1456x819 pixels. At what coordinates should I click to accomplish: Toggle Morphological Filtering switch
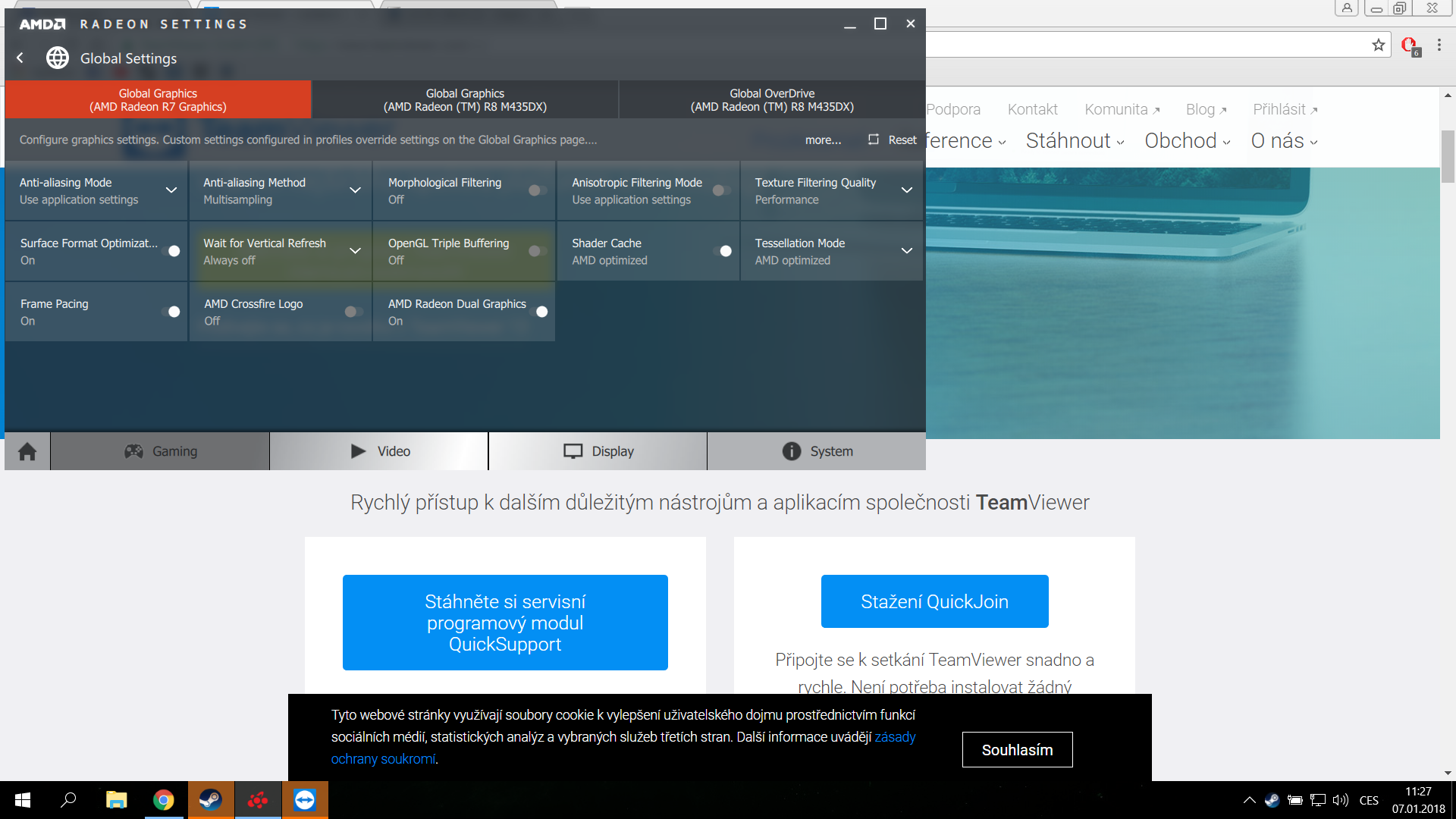click(x=538, y=190)
